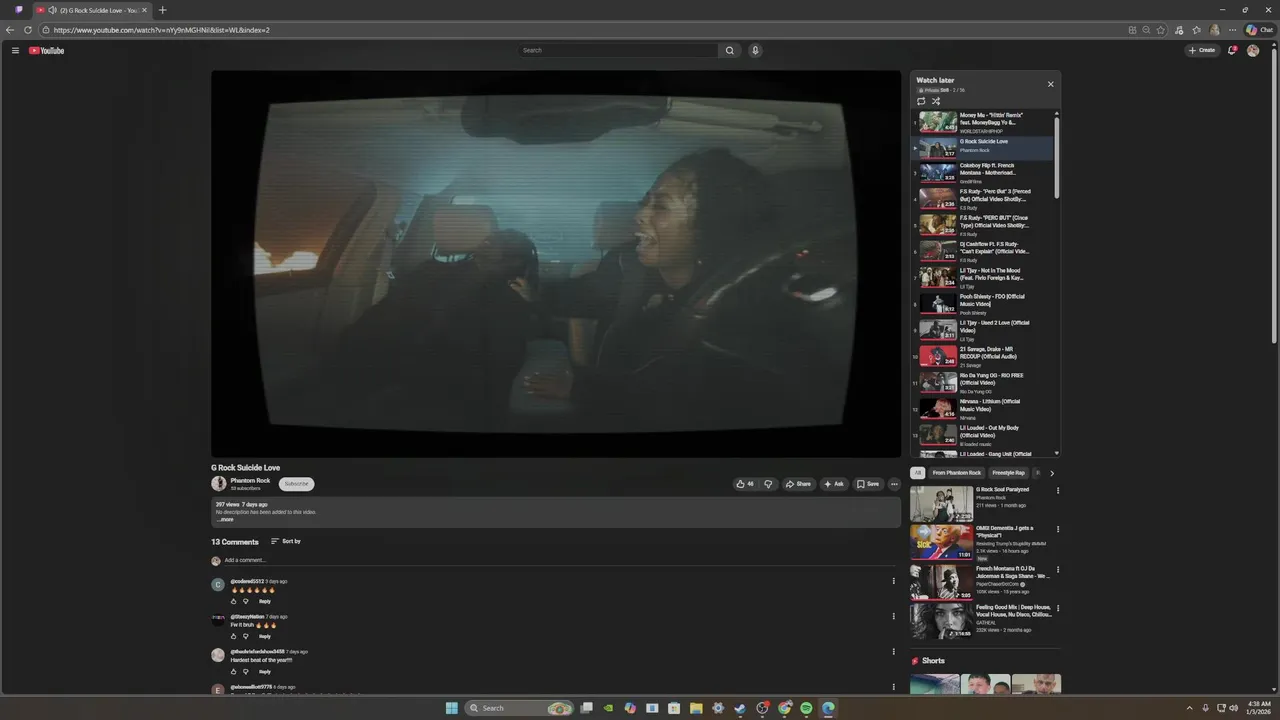The height and width of the screenshot is (720, 1280).
Task: Like the video with thumbs up
Action: tap(745, 484)
